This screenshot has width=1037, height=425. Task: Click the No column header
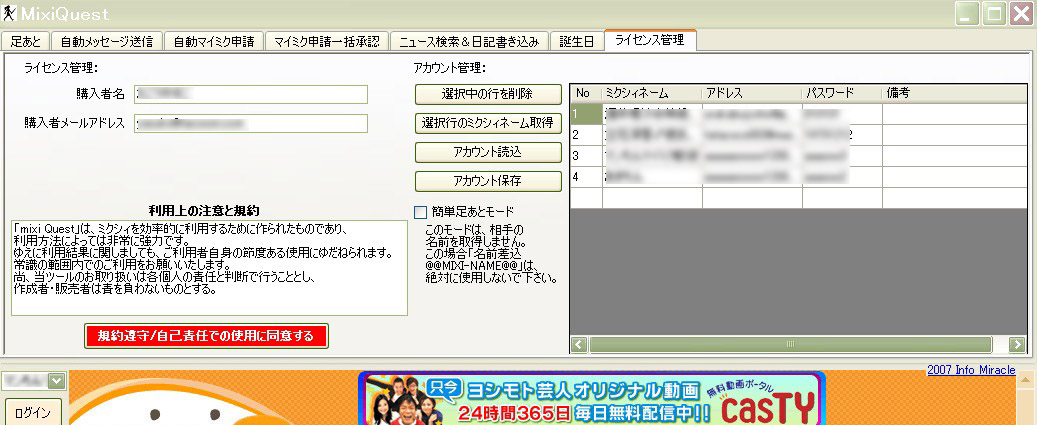coord(586,93)
